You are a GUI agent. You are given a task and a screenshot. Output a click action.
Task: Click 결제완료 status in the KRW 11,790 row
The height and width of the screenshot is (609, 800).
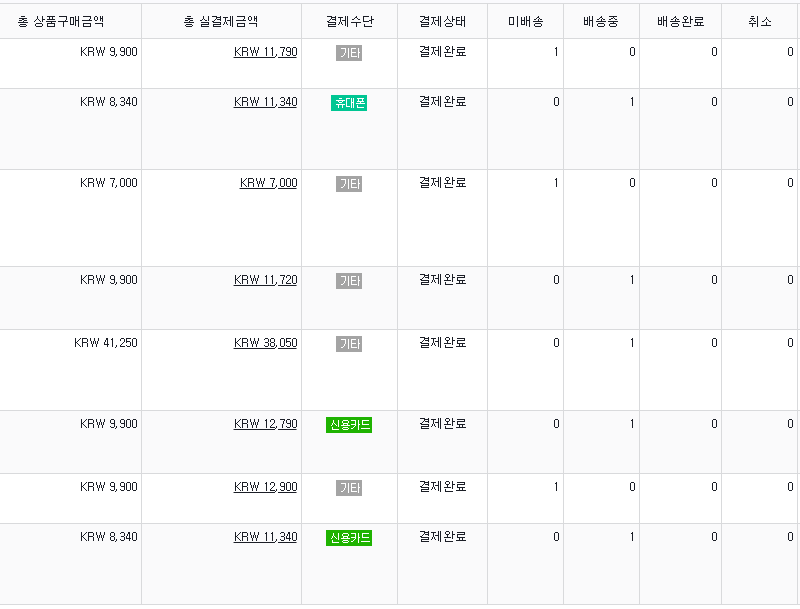442,52
